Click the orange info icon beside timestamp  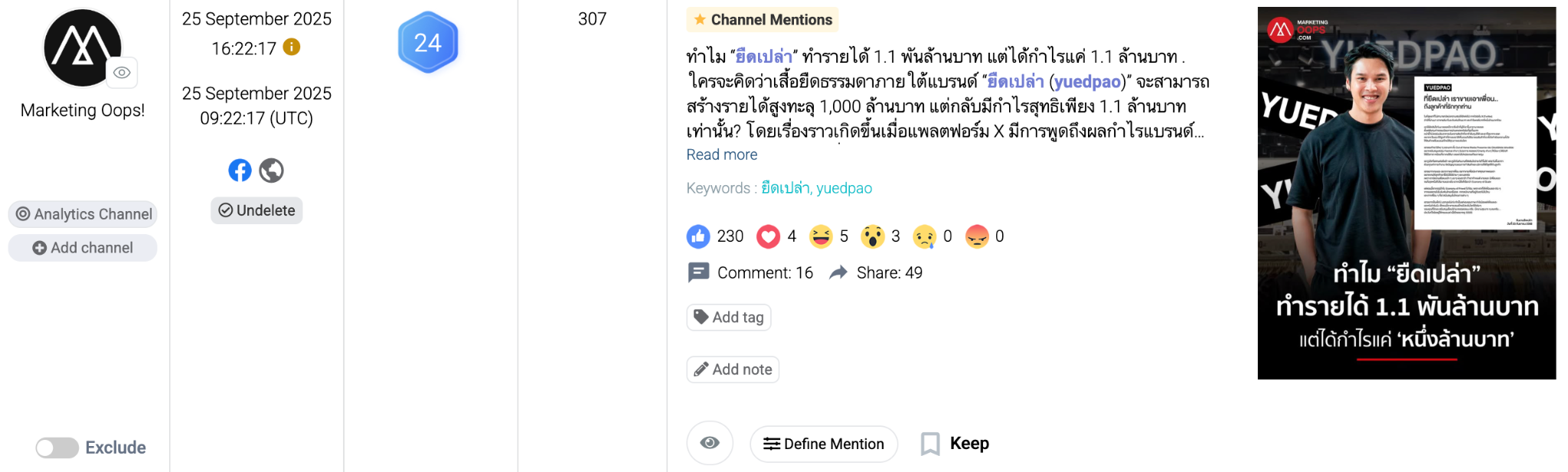(292, 47)
